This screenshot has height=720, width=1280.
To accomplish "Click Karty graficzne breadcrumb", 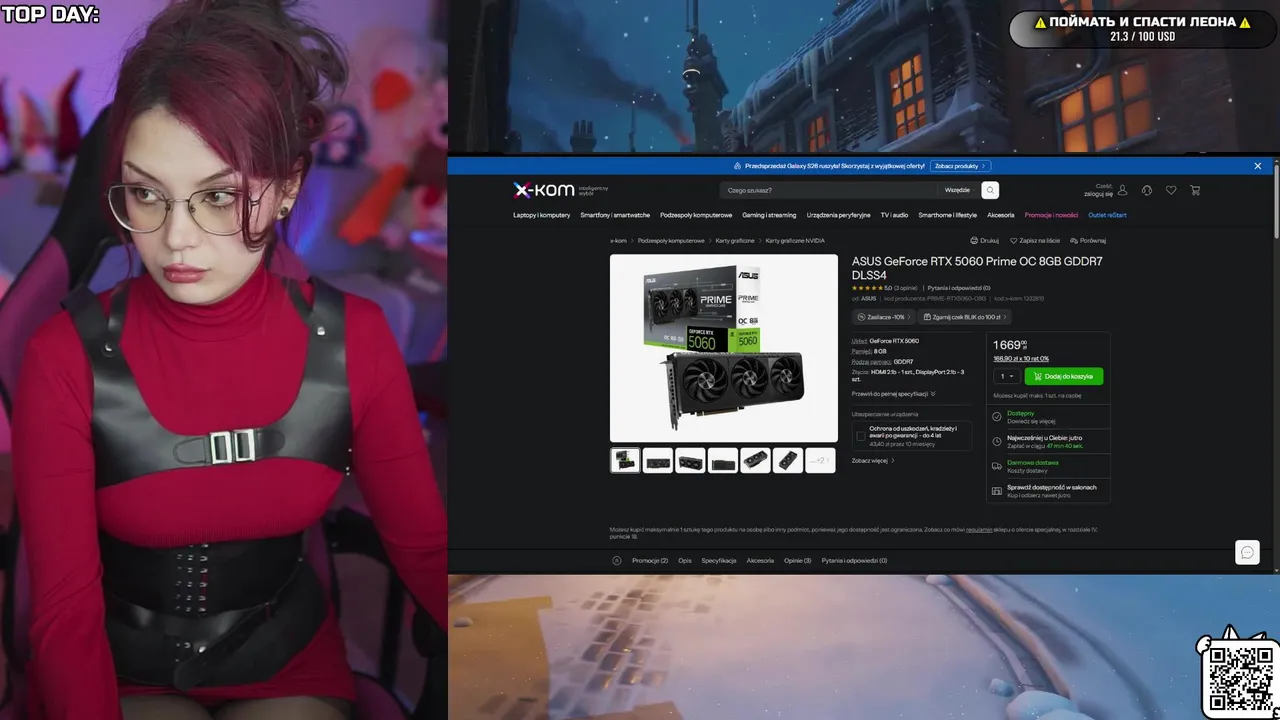I will click(735, 241).
